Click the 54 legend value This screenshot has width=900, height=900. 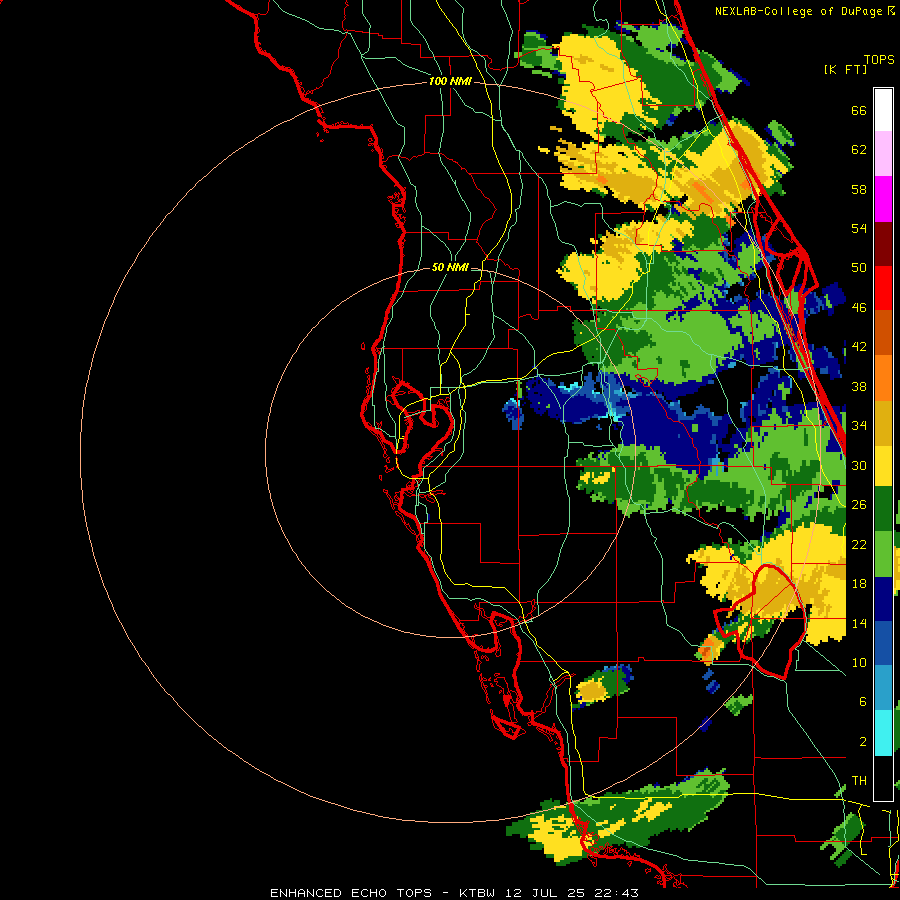pos(859,228)
